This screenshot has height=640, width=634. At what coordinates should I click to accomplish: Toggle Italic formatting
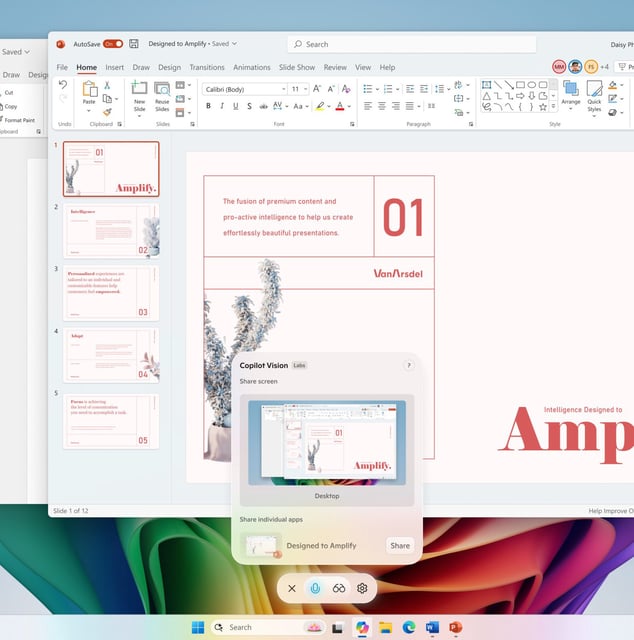(x=222, y=106)
